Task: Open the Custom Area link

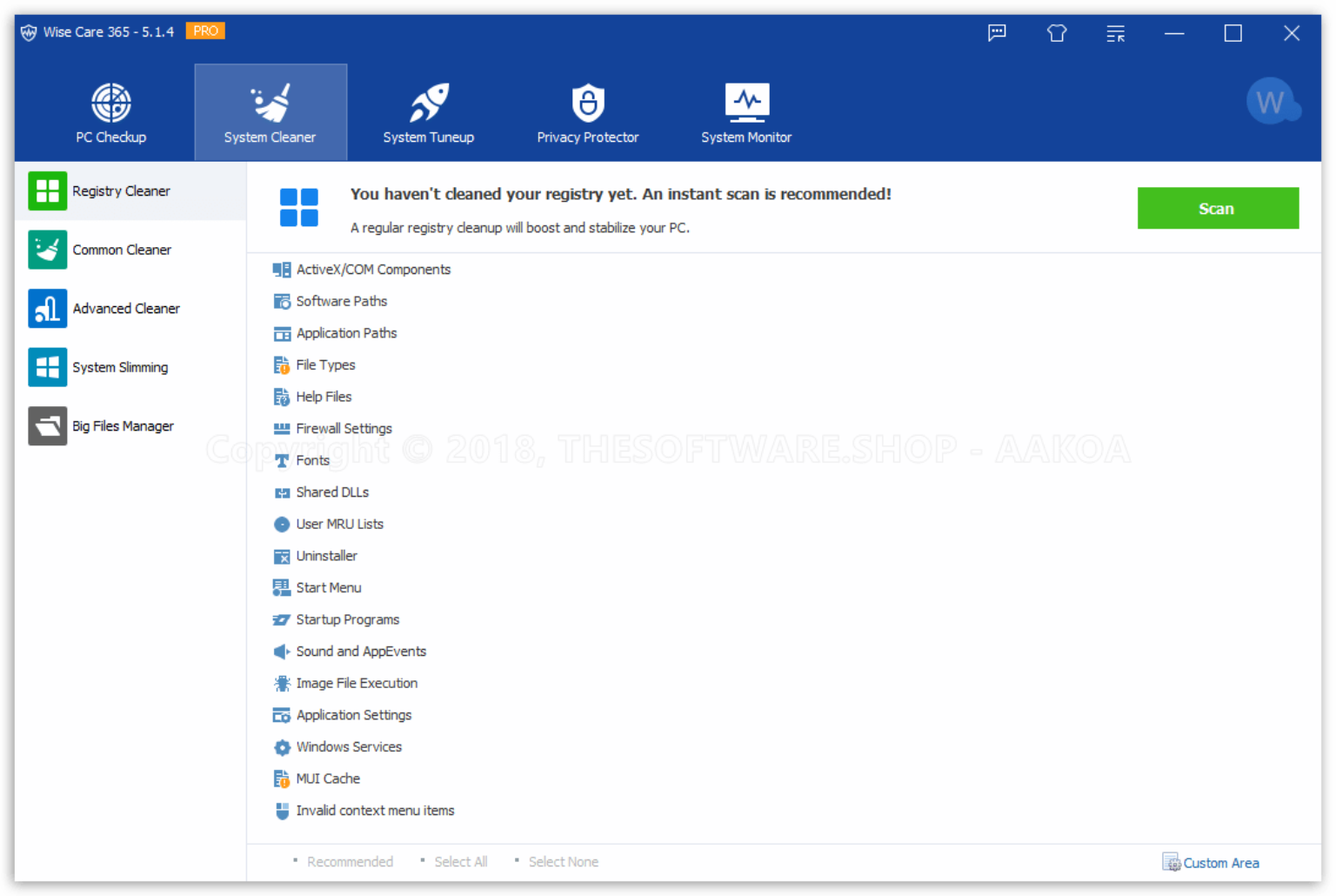Action: [1212, 863]
